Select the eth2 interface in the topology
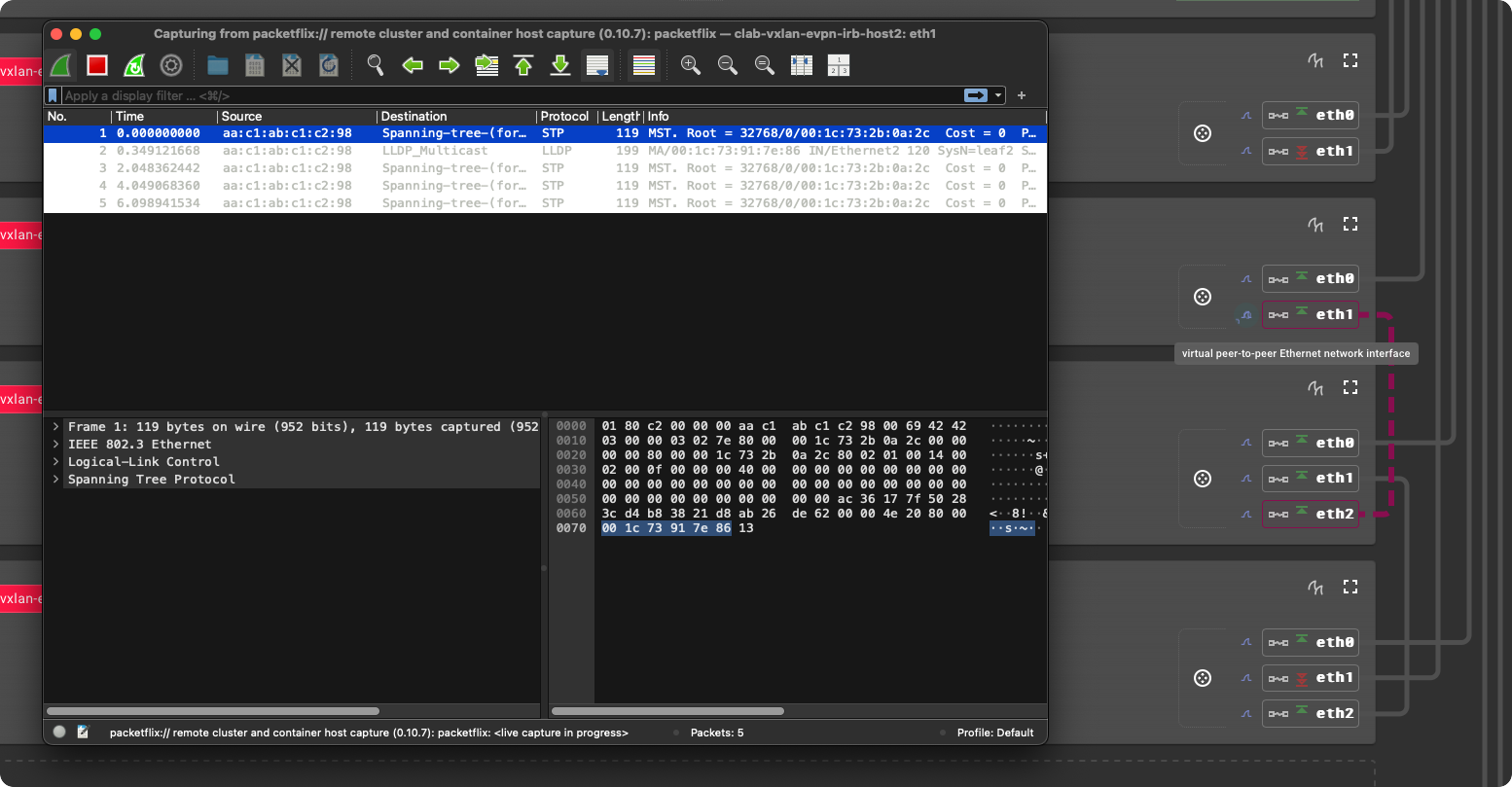Viewport: 1512px width, 787px height. click(x=1311, y=514)
